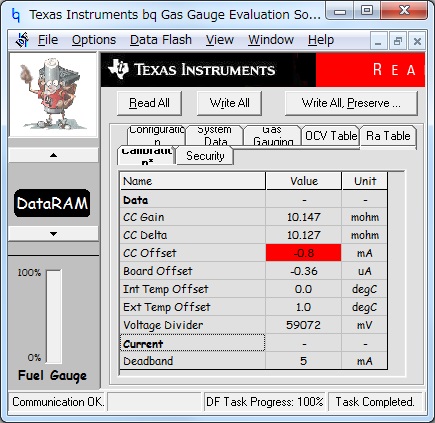Viewport: 435px width, 423px height.
Task: Switch to the OCV Table tab
Action: (331, 136)
